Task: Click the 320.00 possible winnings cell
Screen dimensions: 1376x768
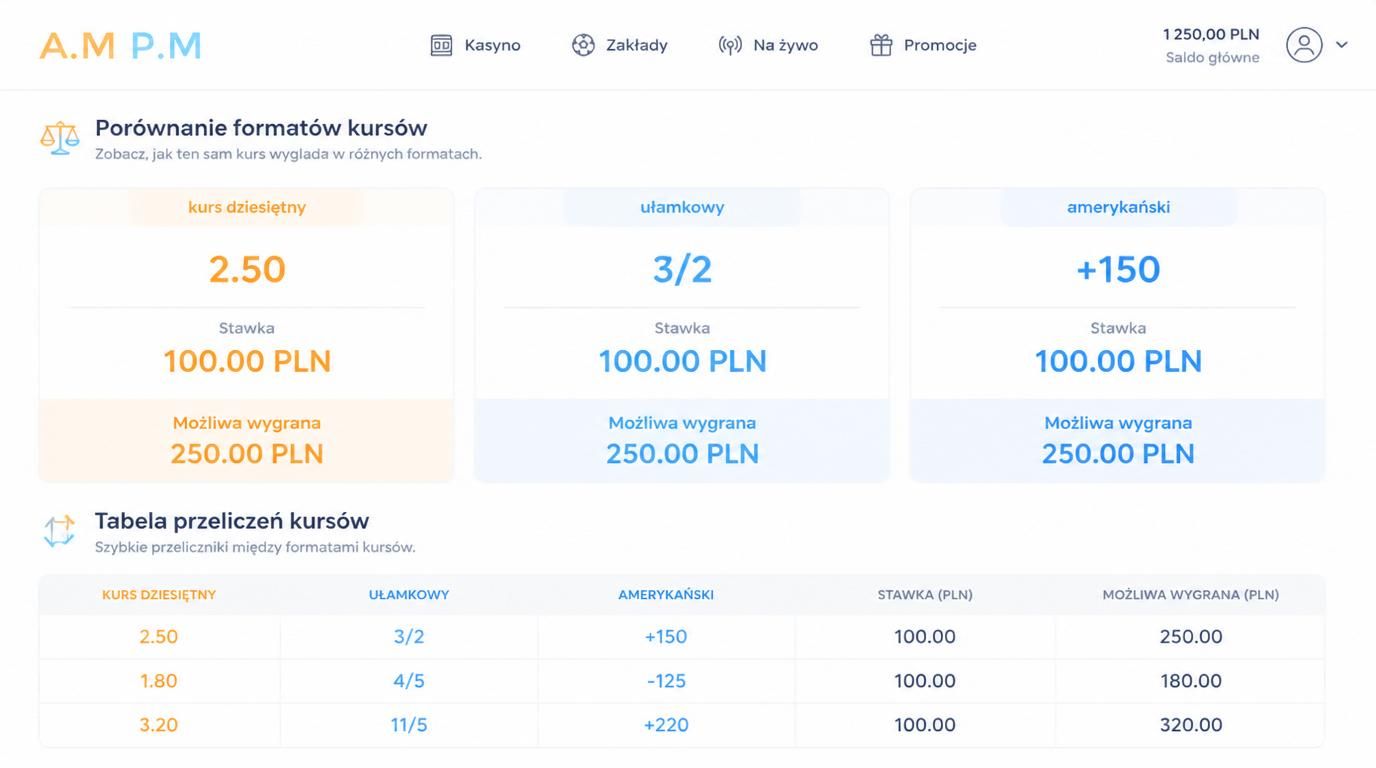Action: coord(1191,725)
